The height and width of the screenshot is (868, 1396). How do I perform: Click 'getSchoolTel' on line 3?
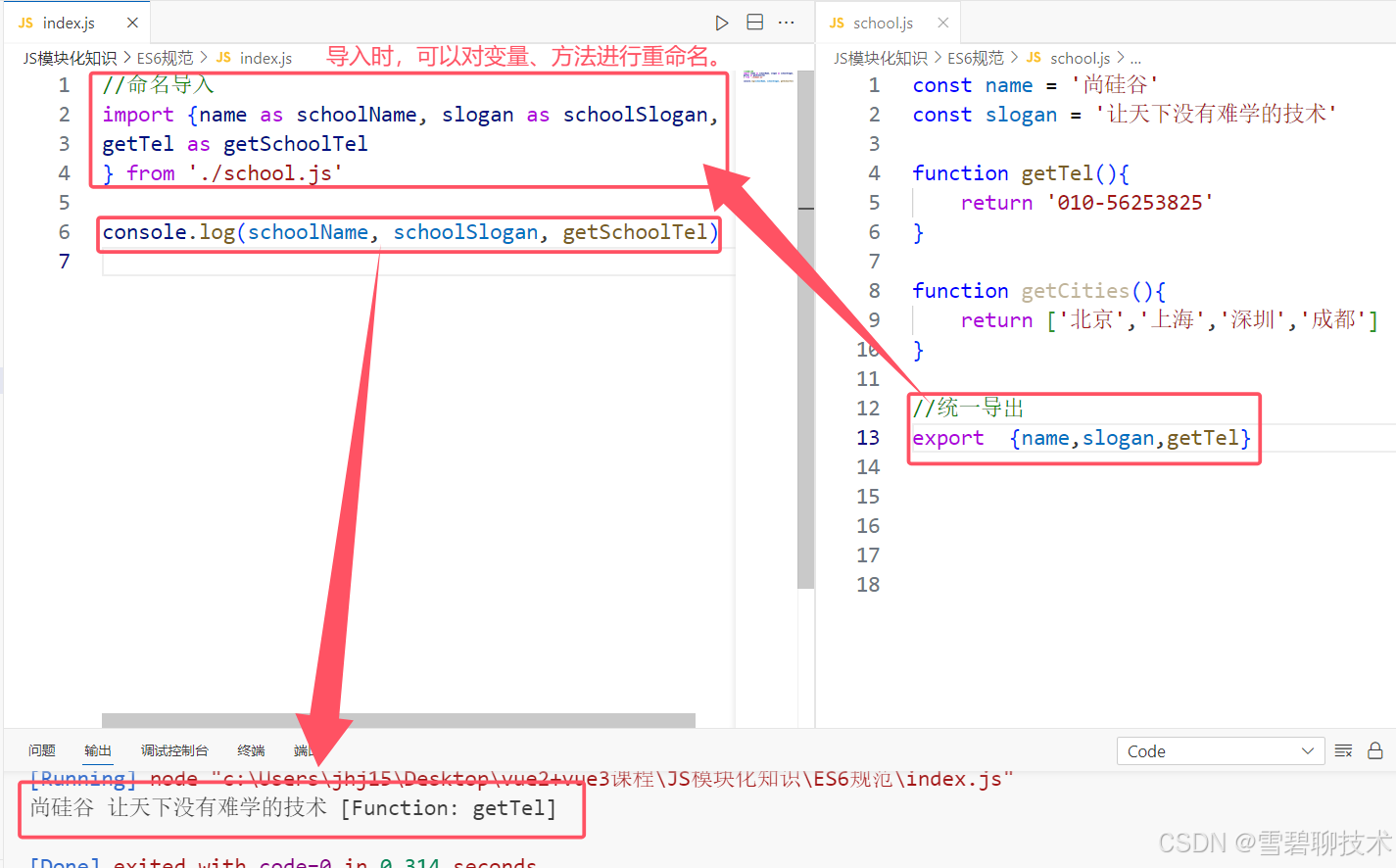[x=296, y=144]
